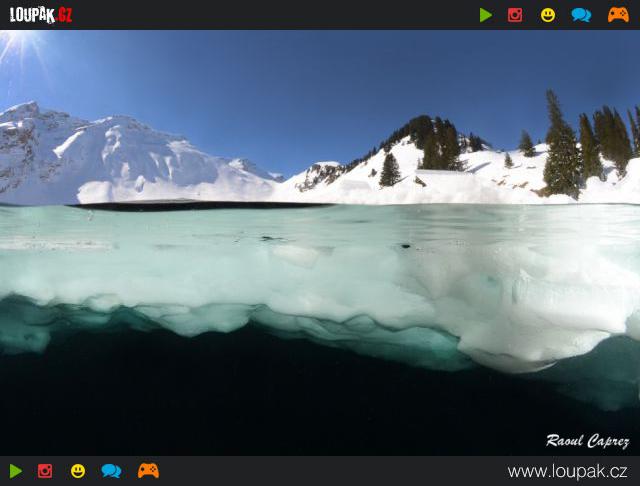Click the green play icon in top bar
This screenshot has height=486, width=640.
pos(486,15)
